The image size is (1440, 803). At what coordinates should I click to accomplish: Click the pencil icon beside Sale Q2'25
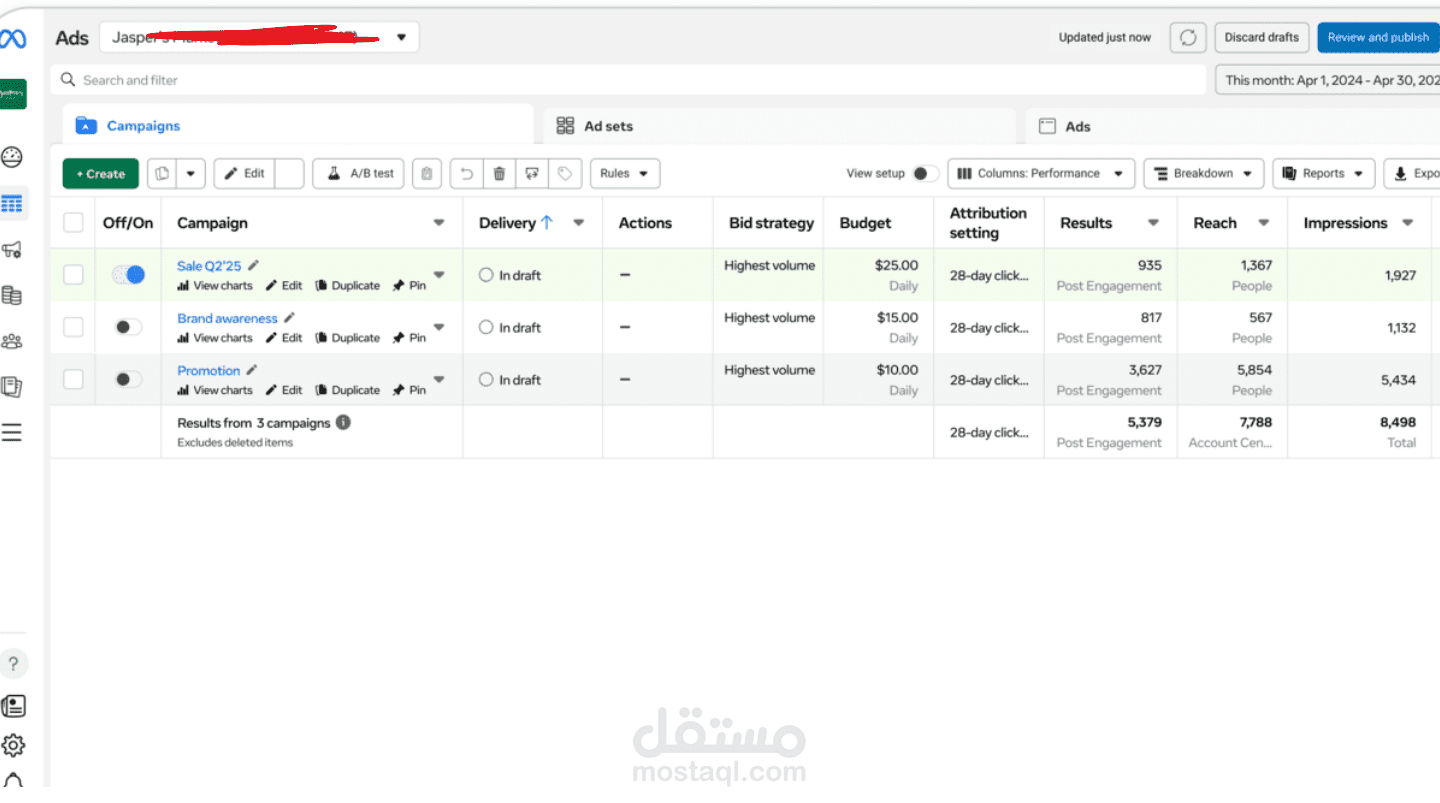point(254,265)
